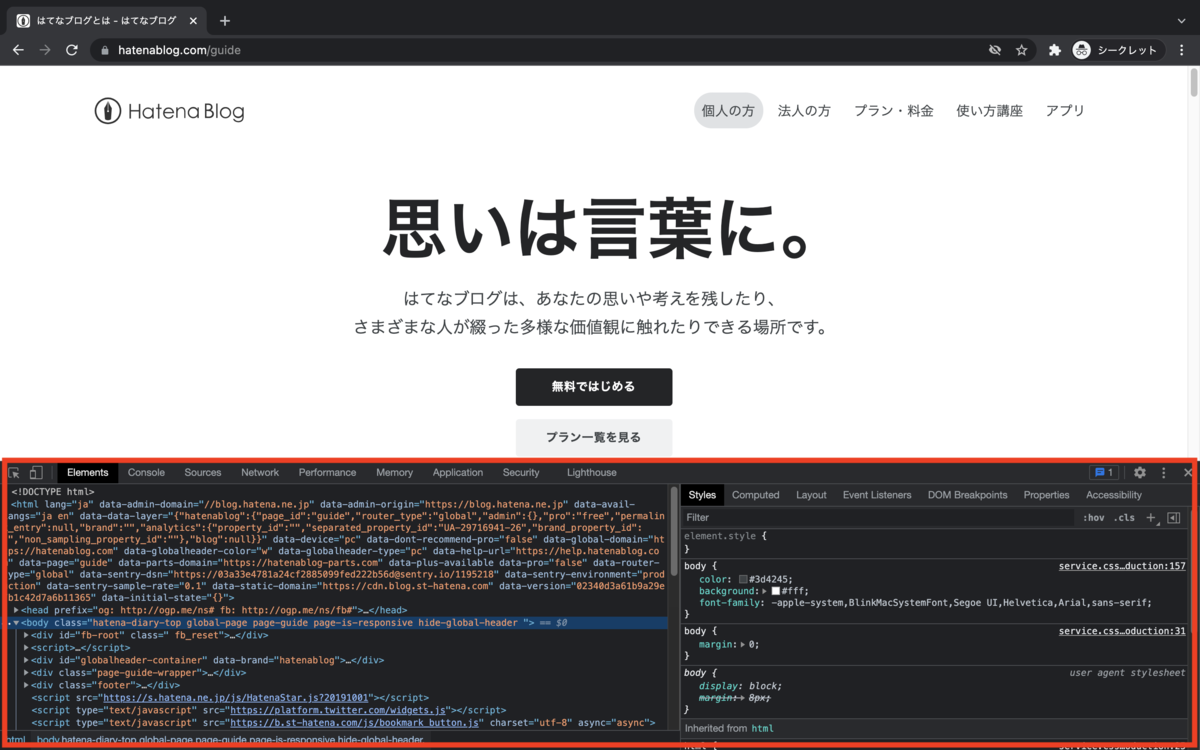The width and height of the screenshot is (1200, 750).
Task: Expand the background shorthand property triangle
Action: point(765,591)
